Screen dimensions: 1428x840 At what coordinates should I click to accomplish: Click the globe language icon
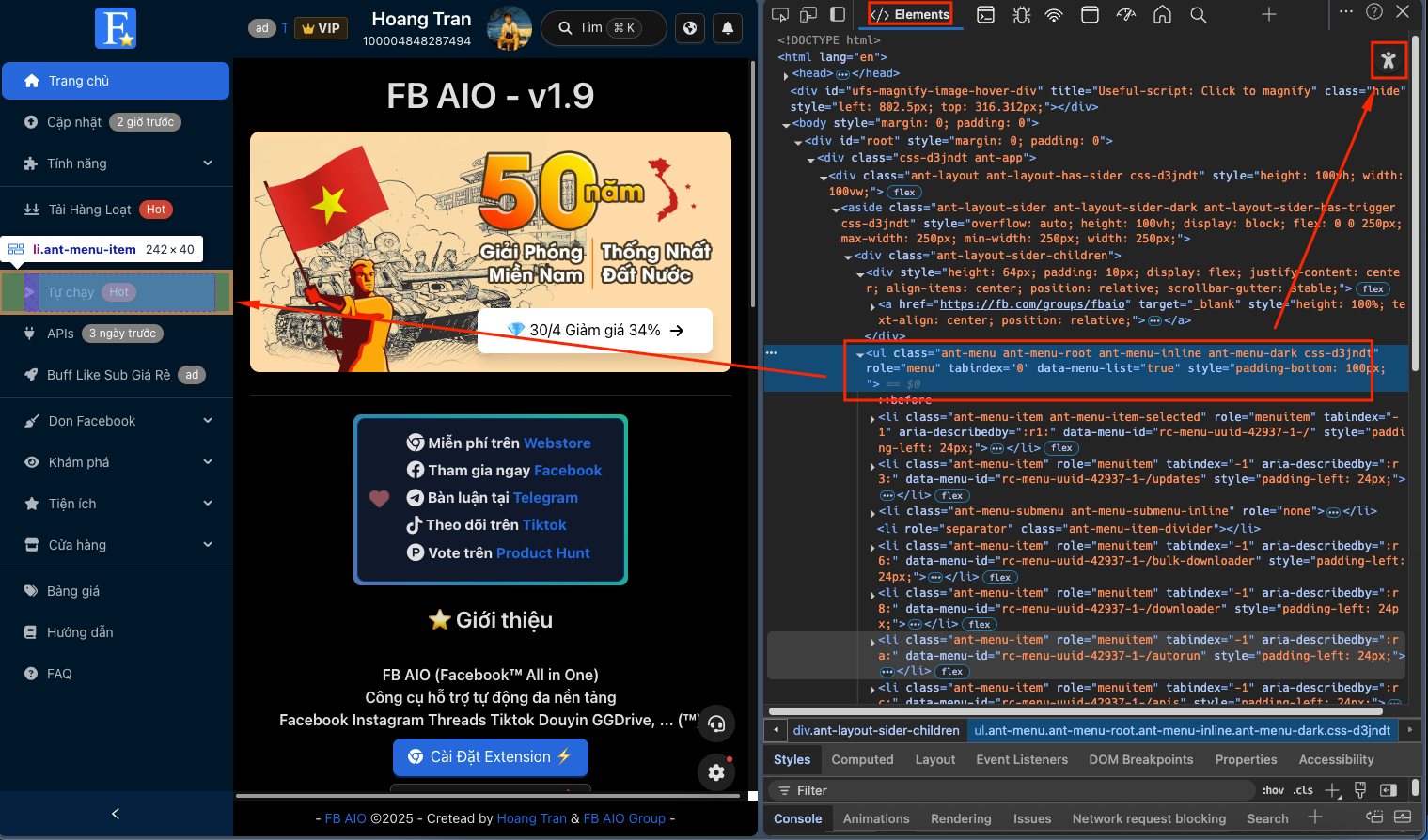coord(690,28)
